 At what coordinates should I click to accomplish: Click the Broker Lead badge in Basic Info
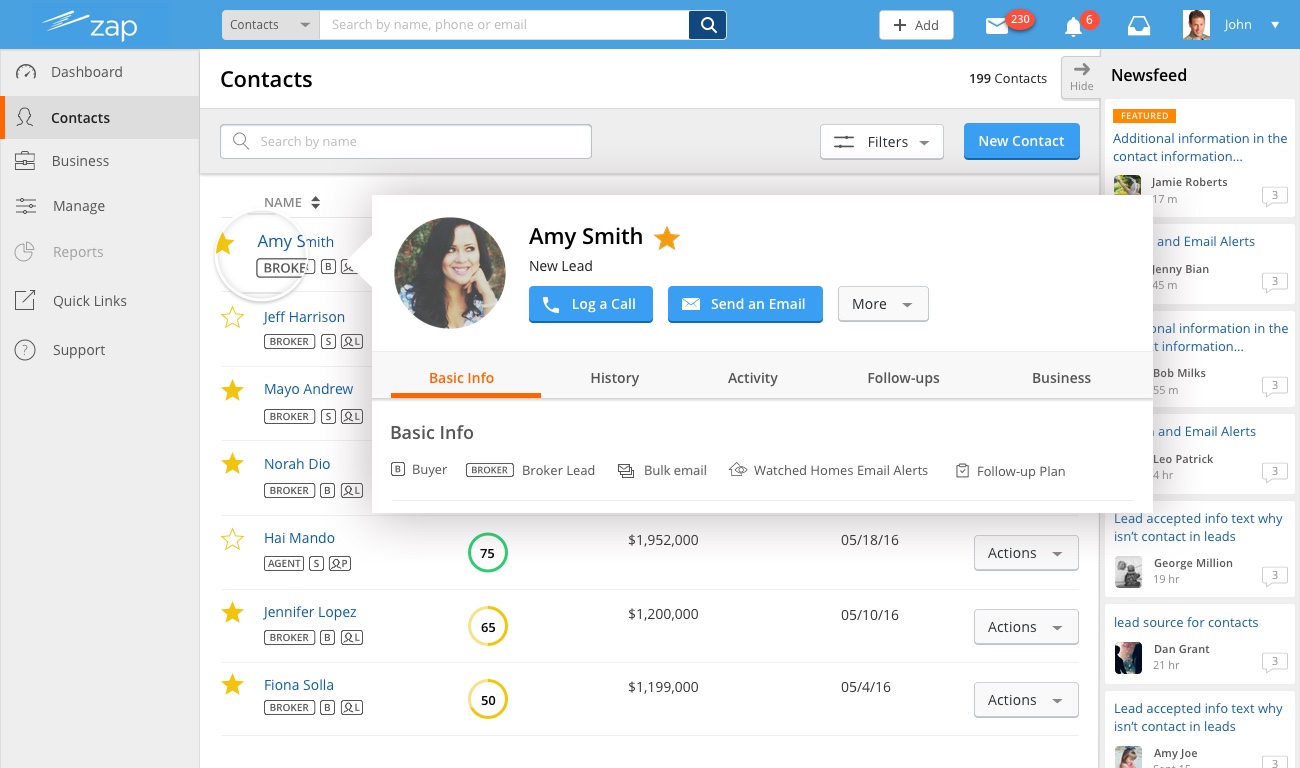490,470
